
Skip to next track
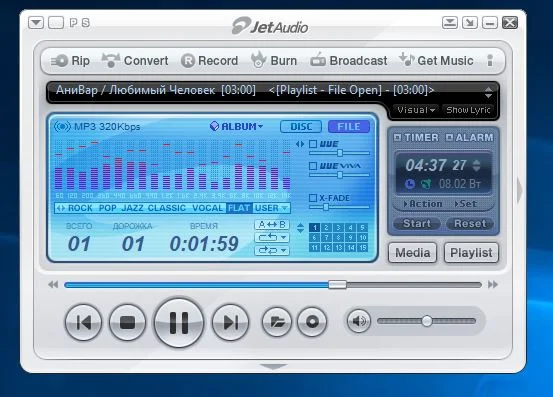click(230, 322)
